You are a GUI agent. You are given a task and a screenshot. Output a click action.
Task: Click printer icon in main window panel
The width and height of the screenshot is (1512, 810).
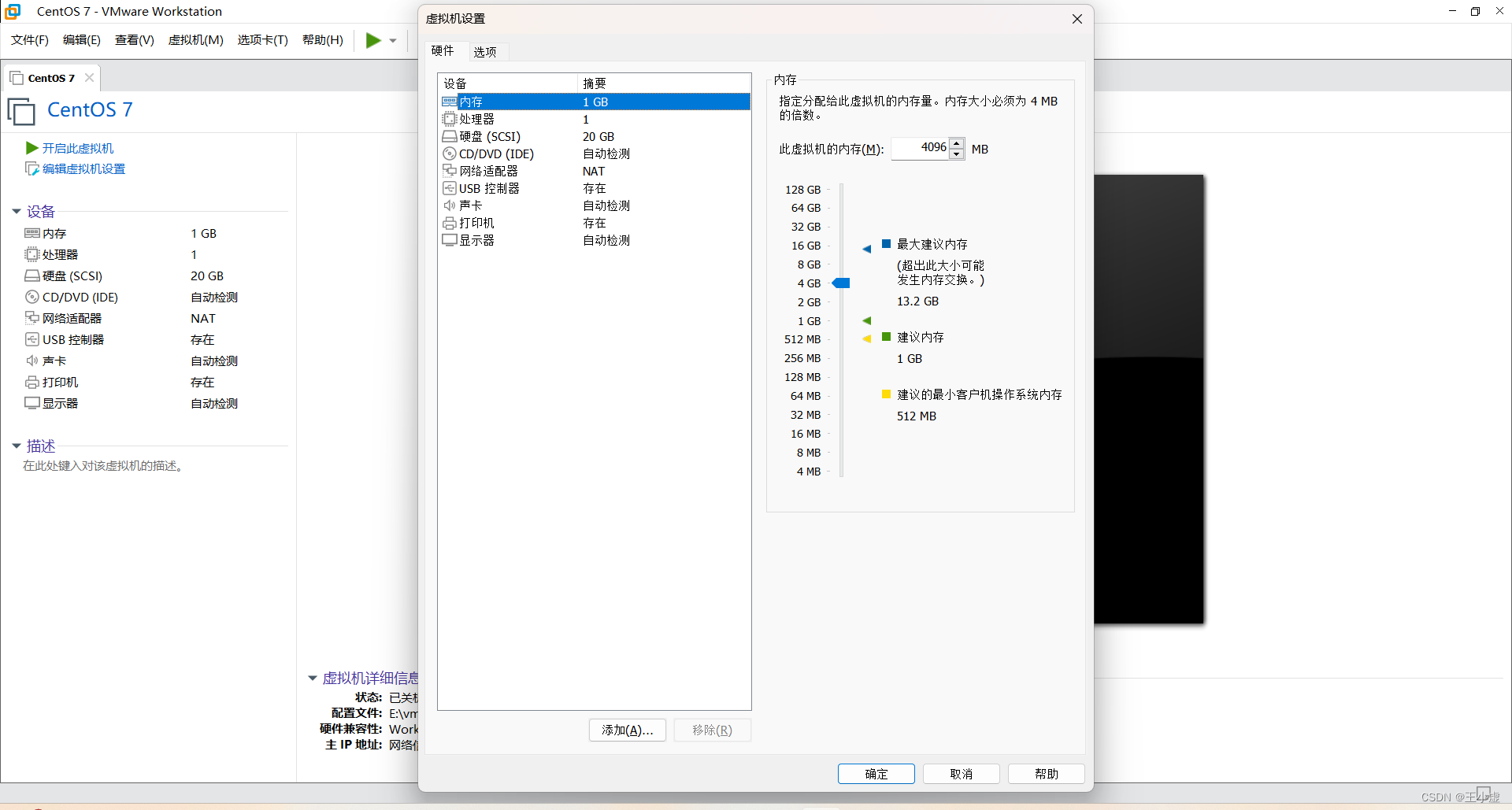[32, 382]
